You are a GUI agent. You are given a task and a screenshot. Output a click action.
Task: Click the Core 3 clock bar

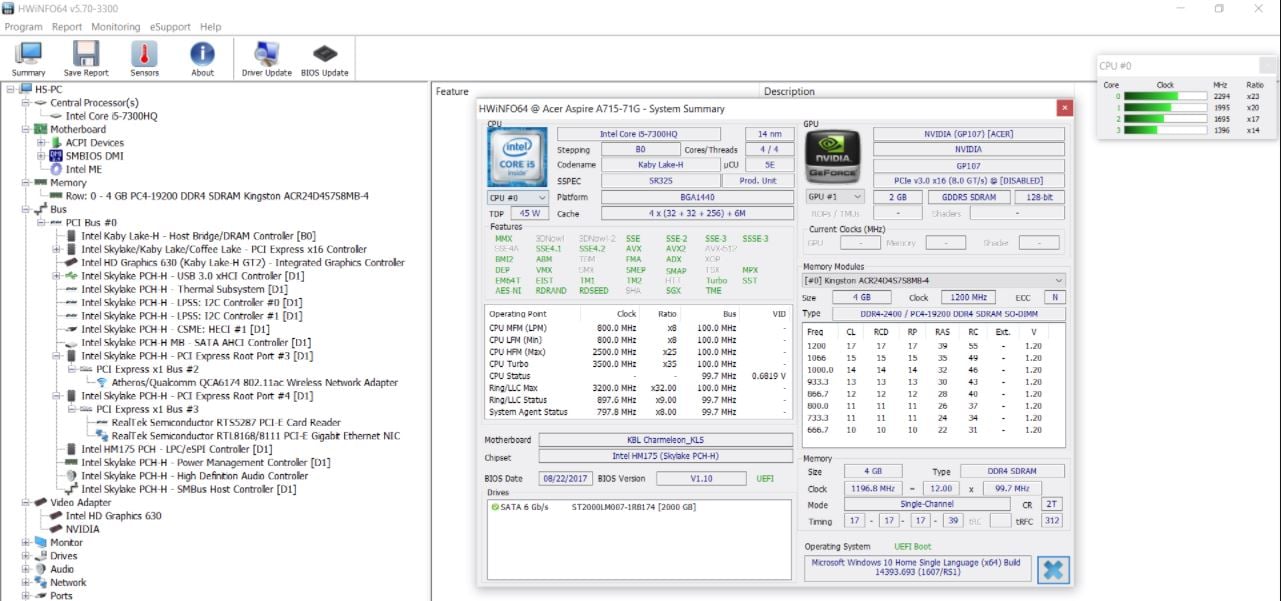click(1165, 129)
